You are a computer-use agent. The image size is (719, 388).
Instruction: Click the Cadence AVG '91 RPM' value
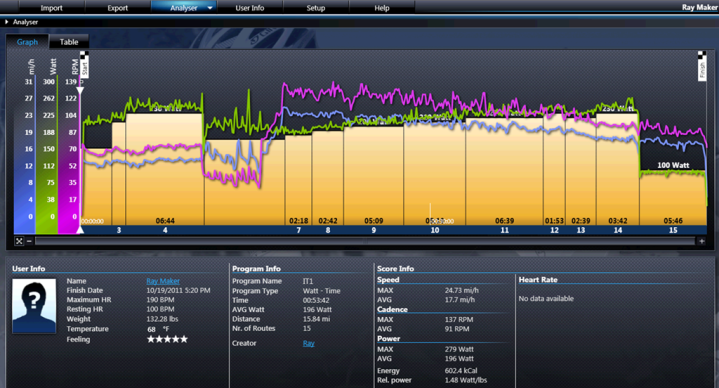coord(457,329)
